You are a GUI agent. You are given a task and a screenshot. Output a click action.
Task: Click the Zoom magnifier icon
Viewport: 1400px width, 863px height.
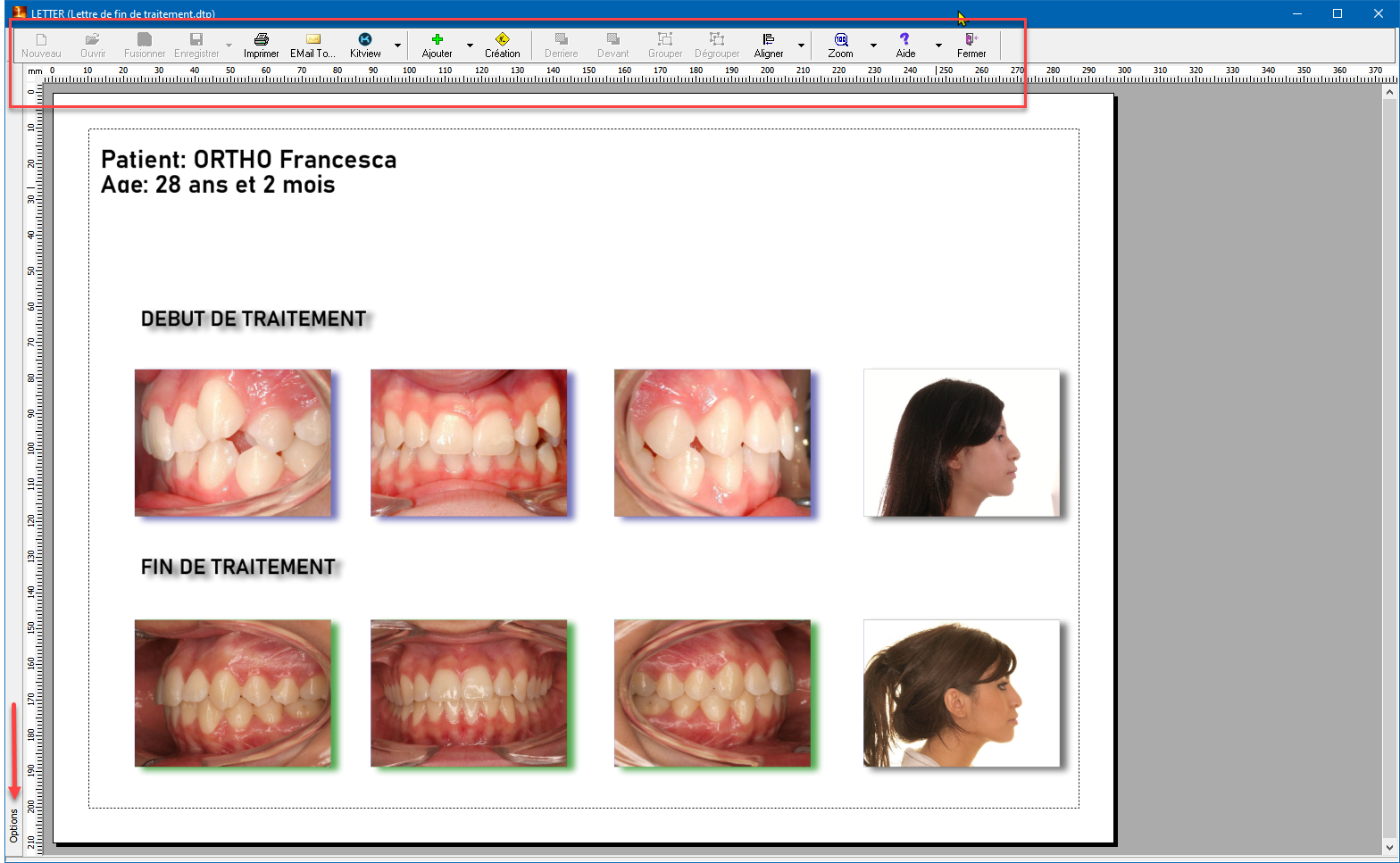pos(840,40)
